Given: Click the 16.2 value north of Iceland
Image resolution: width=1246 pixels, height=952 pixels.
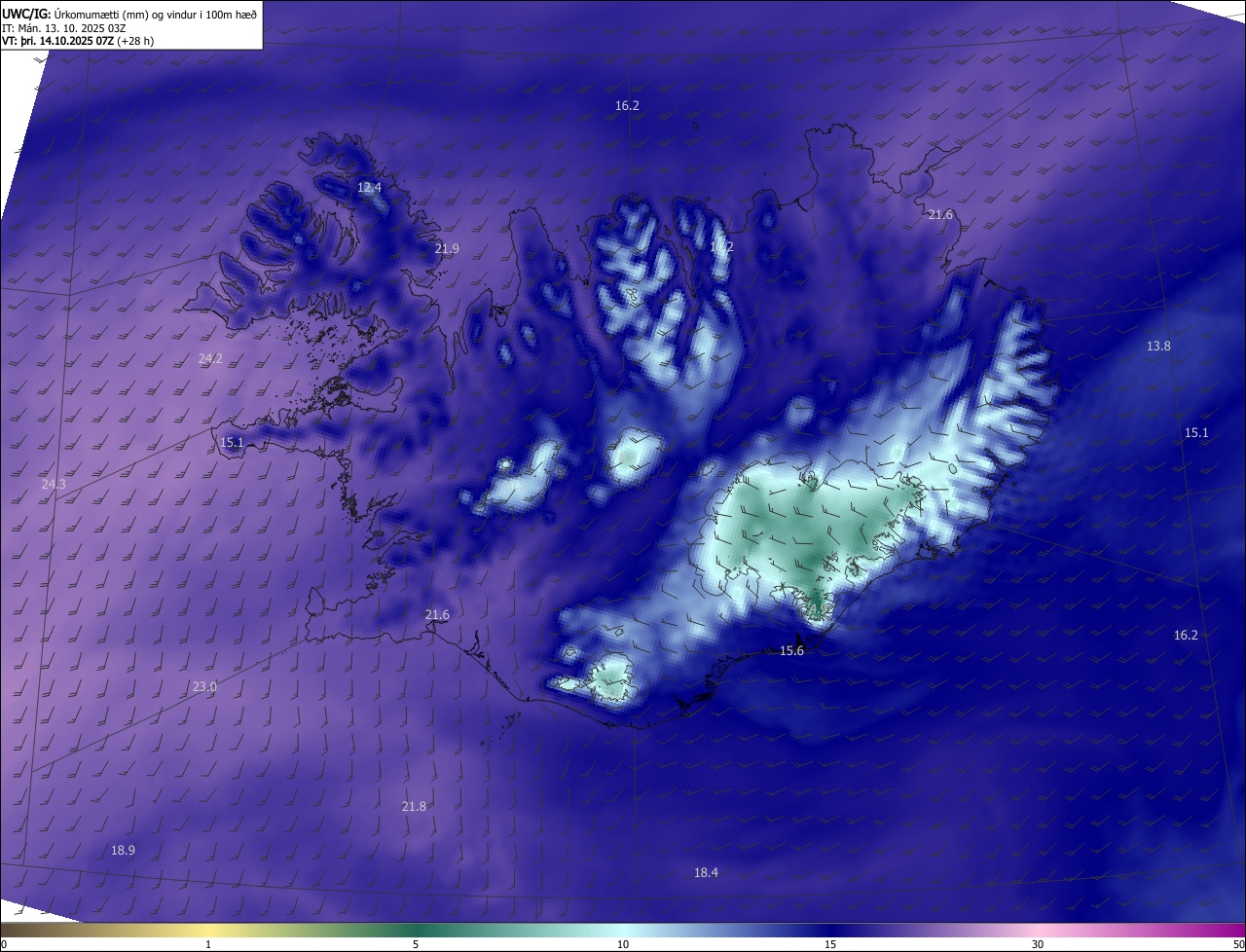Looking at the screenshot, I should 627,105.
